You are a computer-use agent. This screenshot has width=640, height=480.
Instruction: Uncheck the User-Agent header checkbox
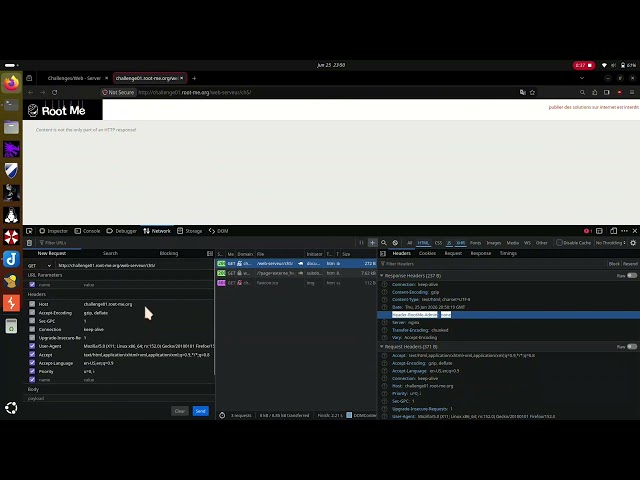[32, 346]
